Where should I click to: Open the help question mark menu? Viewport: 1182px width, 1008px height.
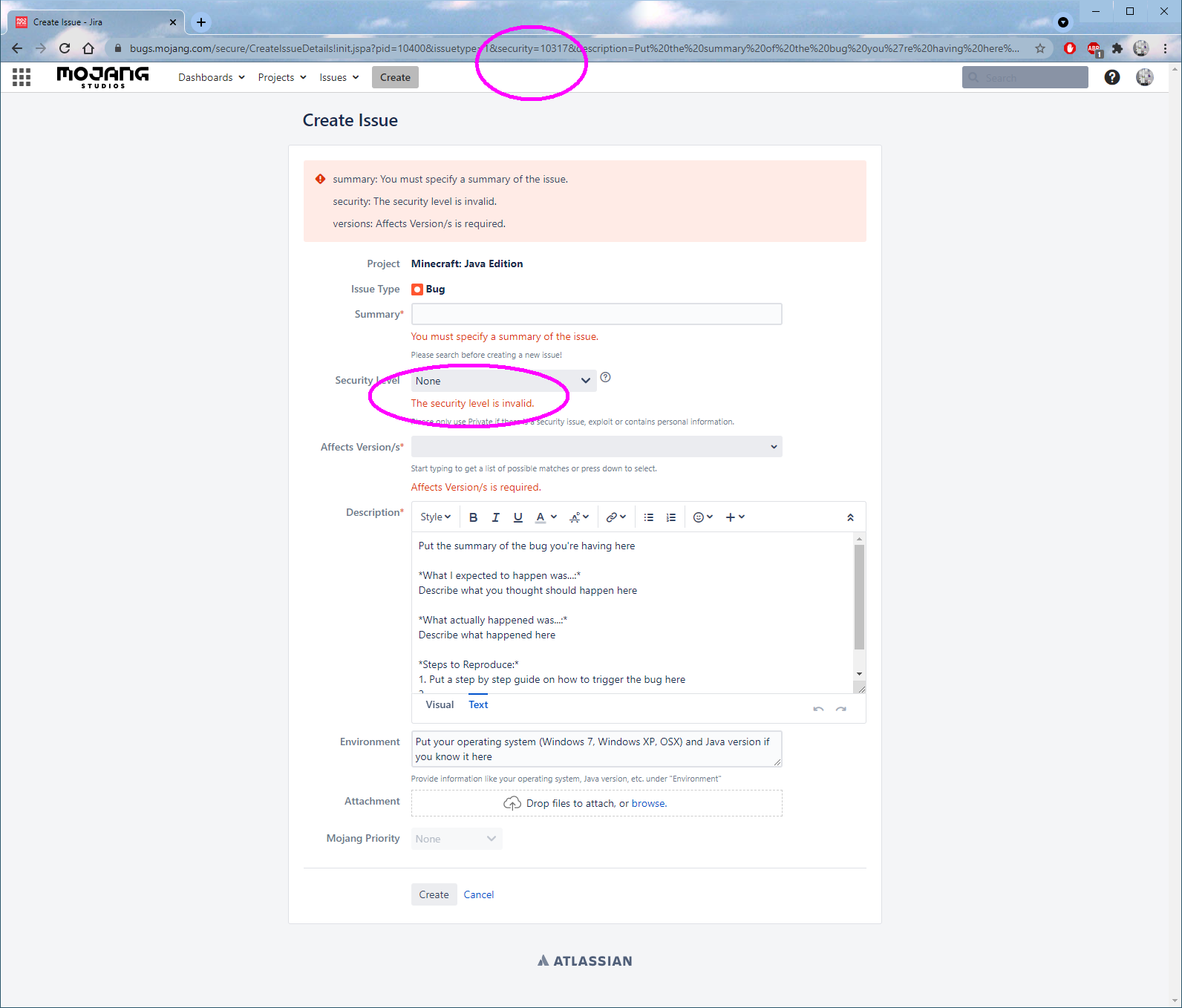tap(1111, 77)
